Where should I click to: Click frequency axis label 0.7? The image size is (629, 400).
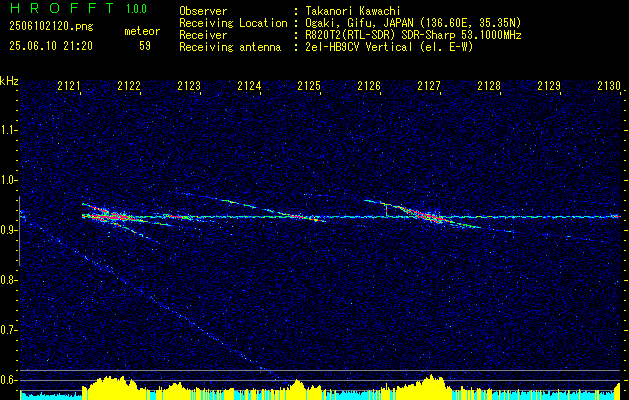pos(9,330)
